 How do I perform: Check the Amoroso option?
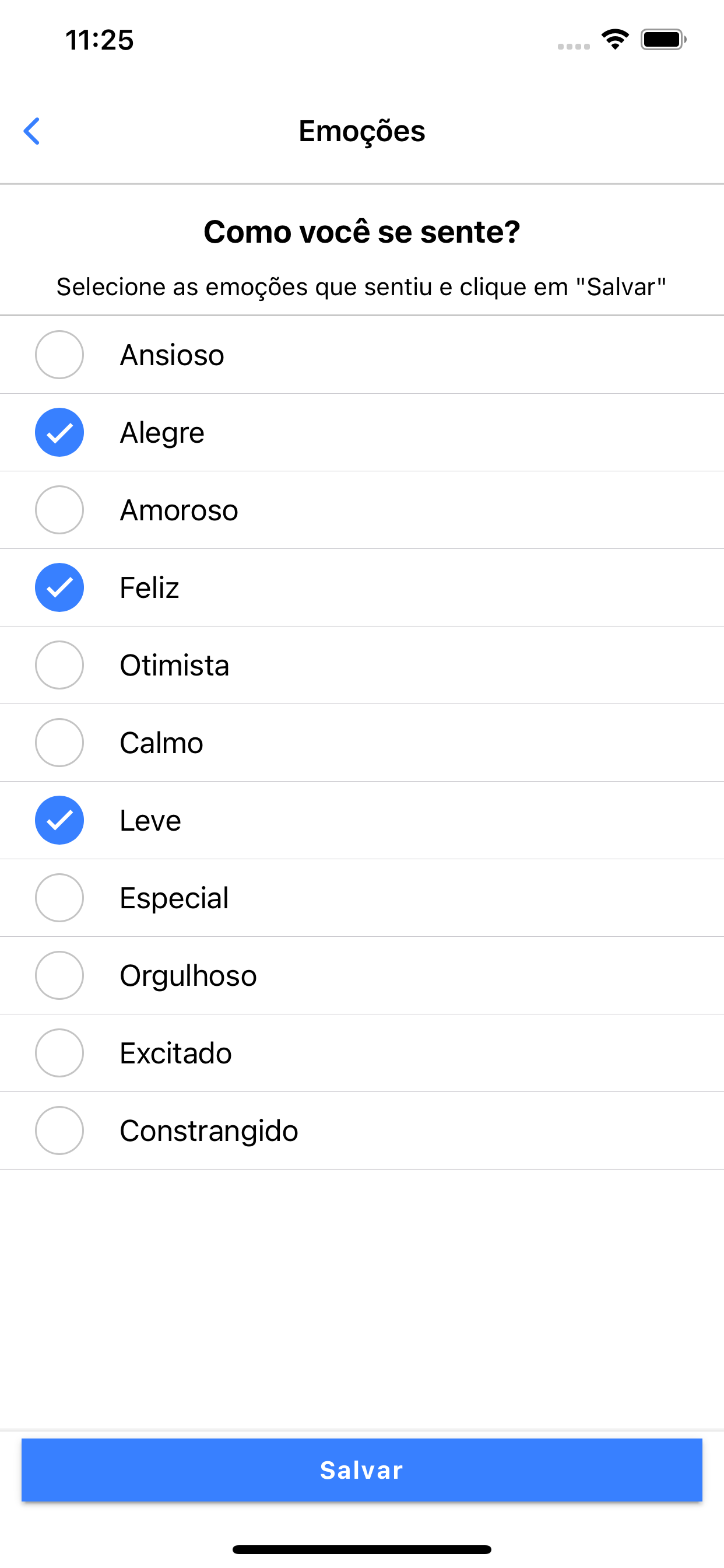coord(59,510)
